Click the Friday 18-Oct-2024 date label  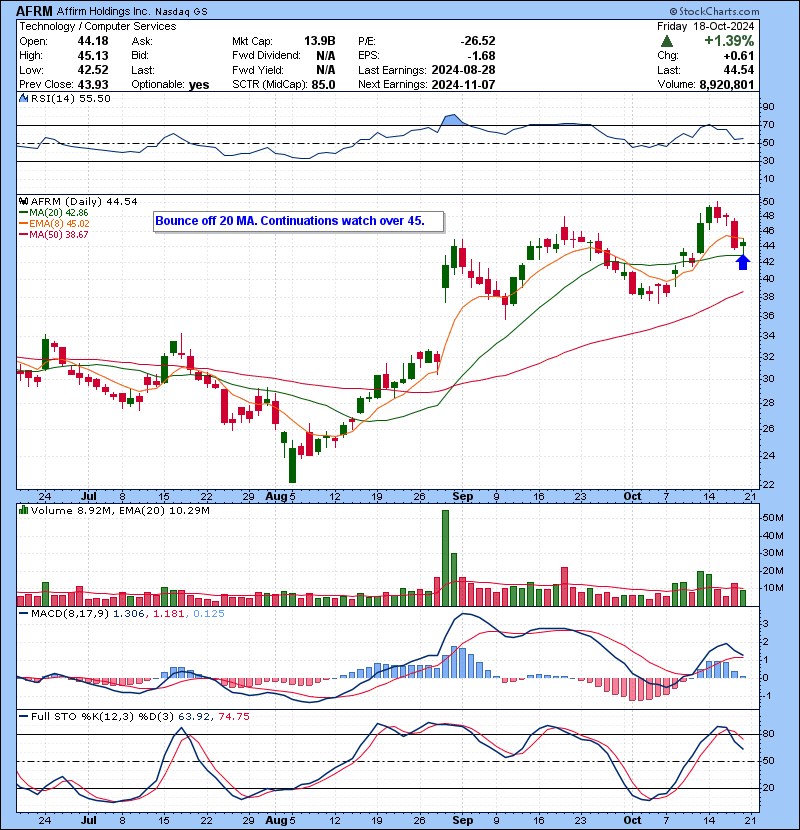(705, 26)
